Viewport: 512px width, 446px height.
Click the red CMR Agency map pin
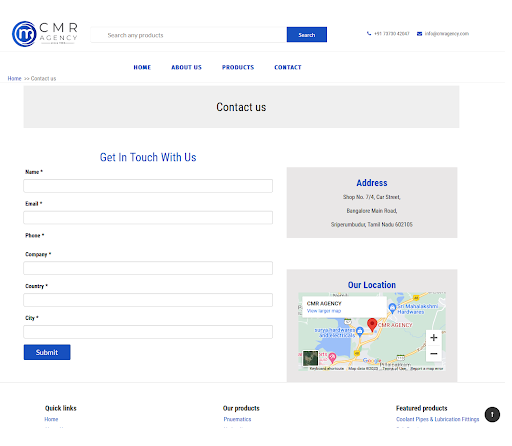click(372, 325)
